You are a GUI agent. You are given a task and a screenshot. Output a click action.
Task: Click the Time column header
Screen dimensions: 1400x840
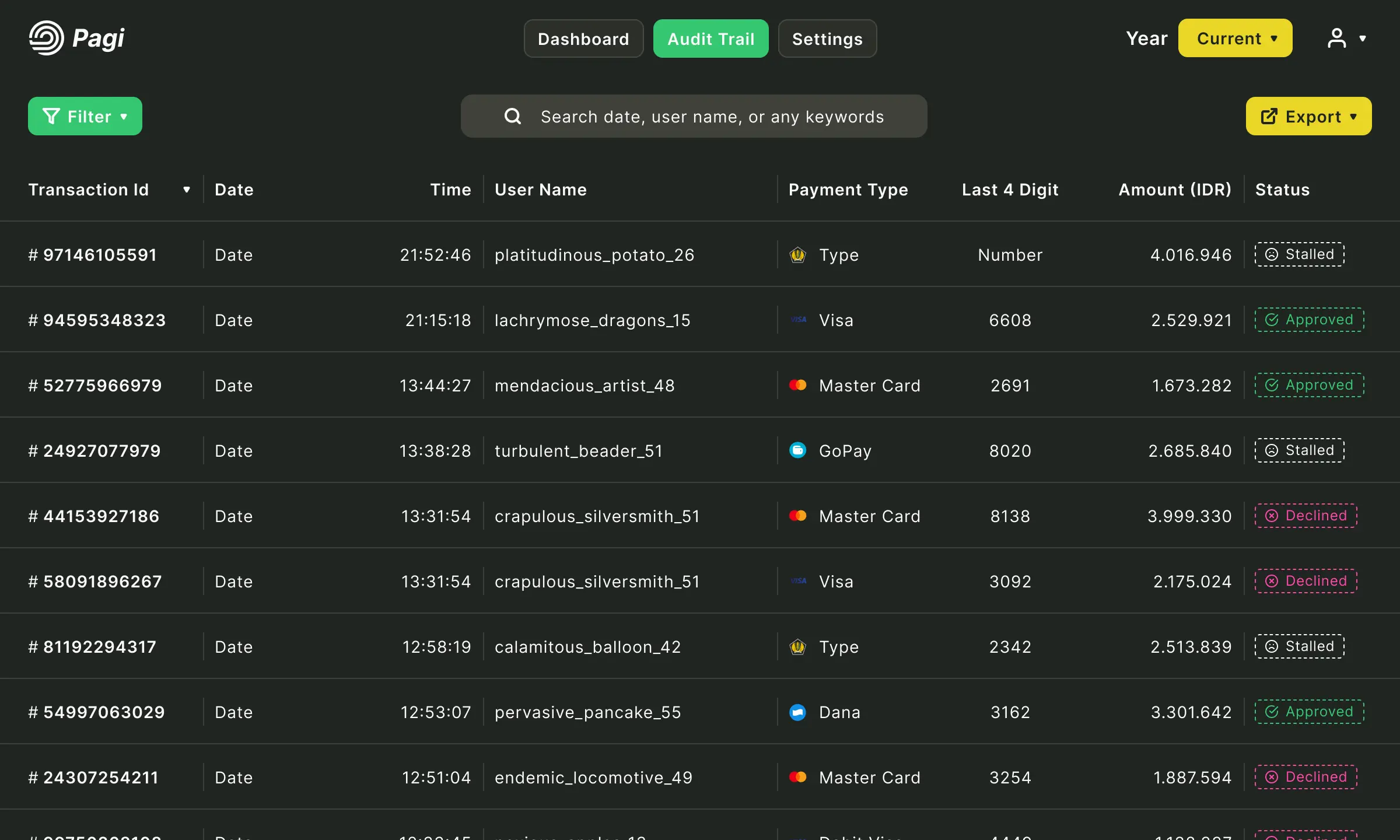click(450, 190)
